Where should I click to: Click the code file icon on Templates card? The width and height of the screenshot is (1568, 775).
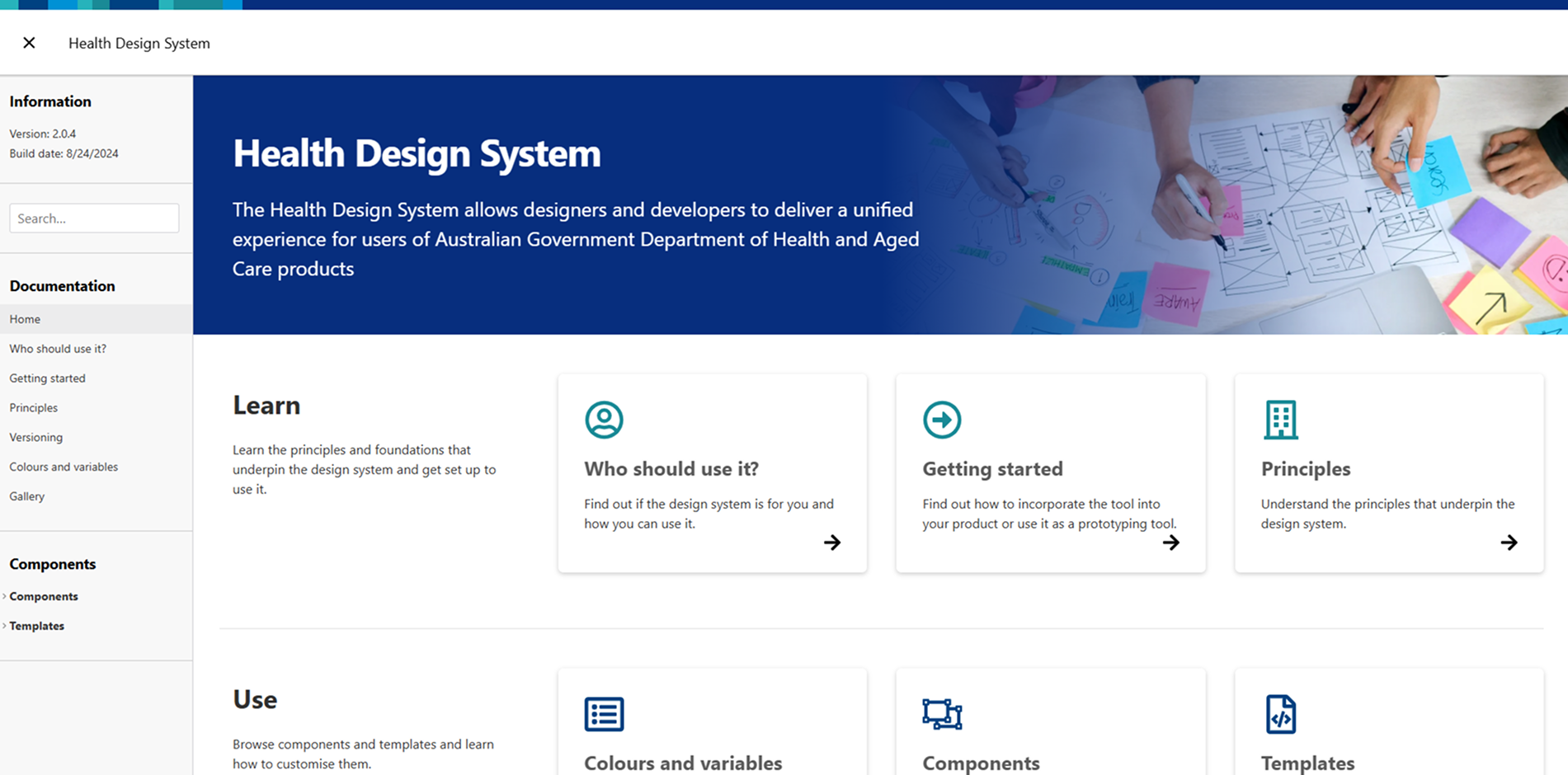[1281, 714]
